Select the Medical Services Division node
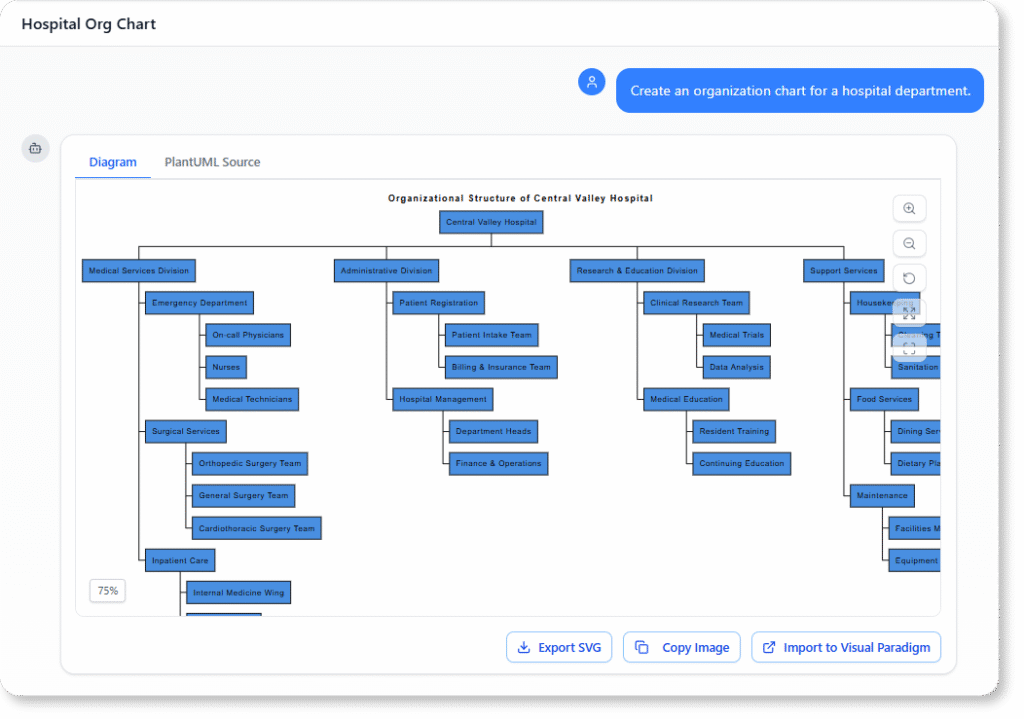The width and height of the screenshot is (1024, 719). coord(138,271)
